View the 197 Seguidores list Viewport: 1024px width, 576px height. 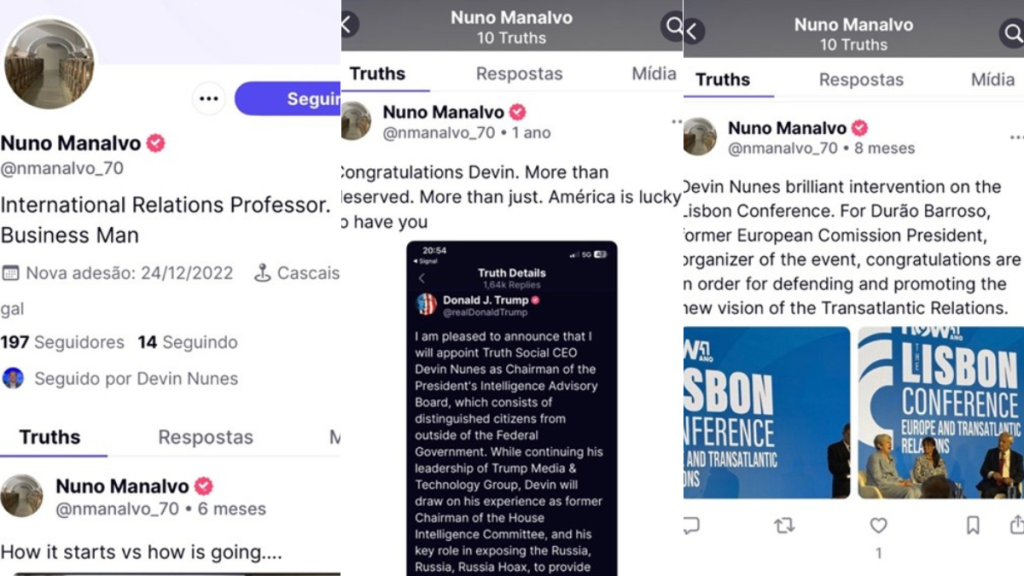click(62, 342)
